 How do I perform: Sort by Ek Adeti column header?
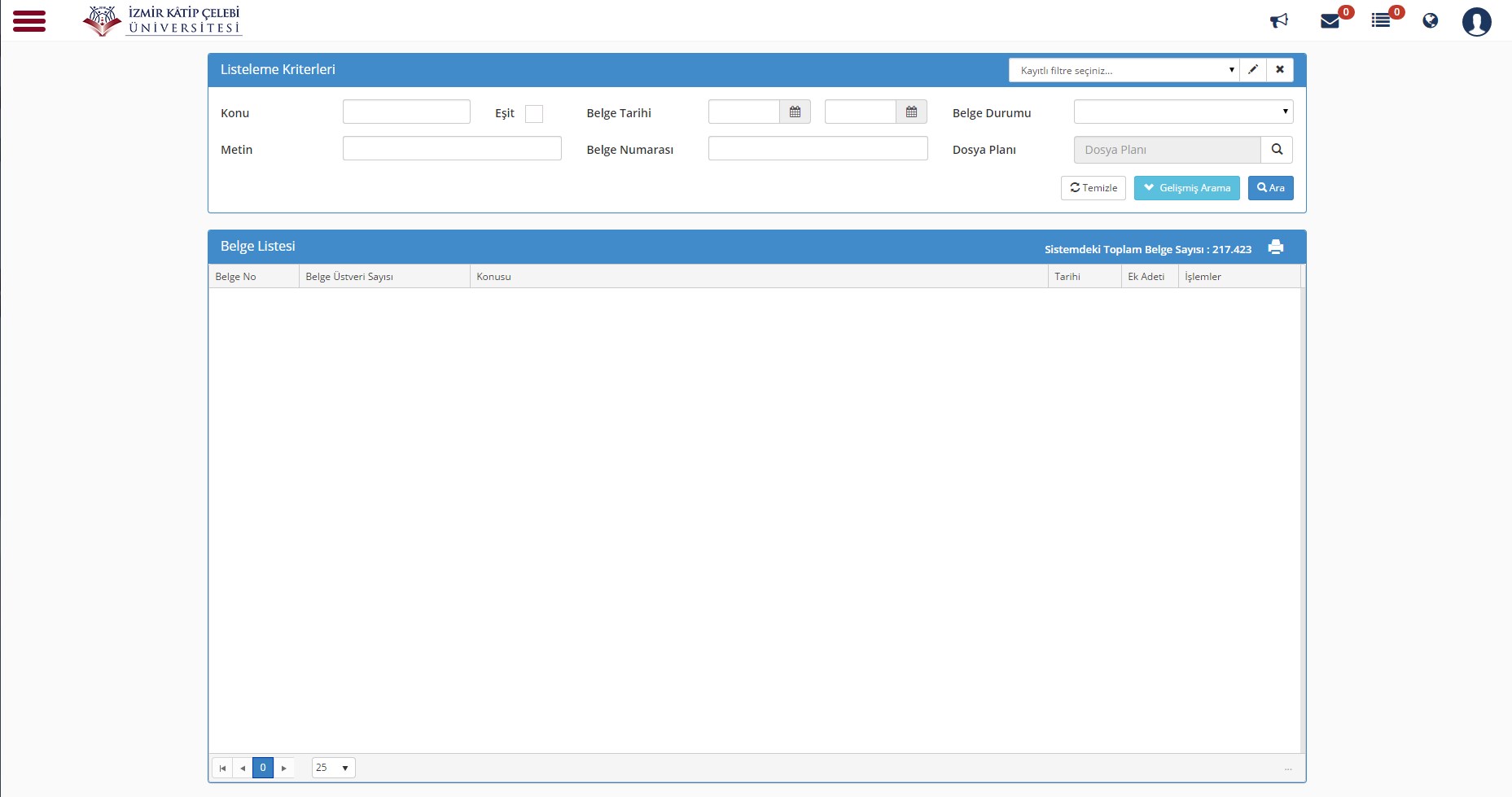click(1150, 276)
